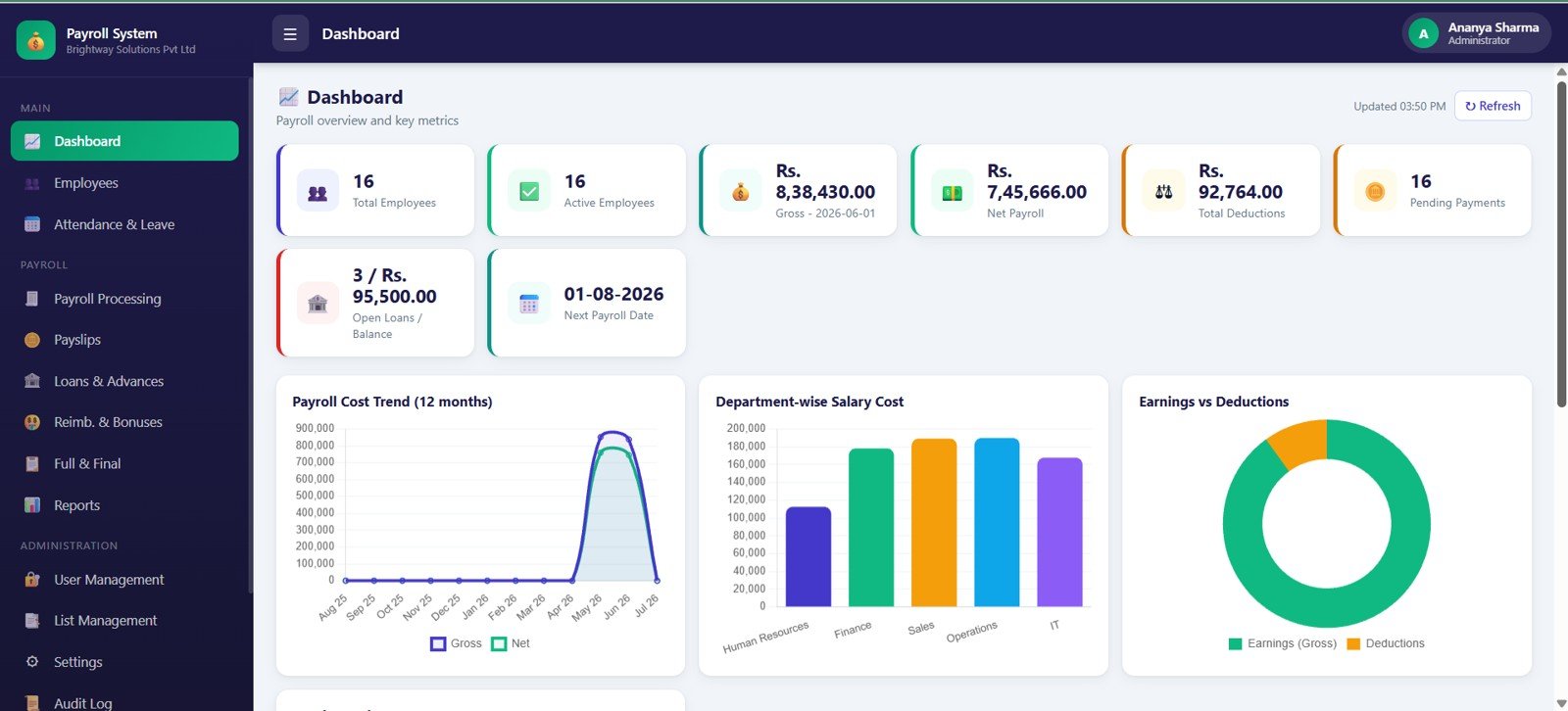
Task: Click the Next Payroll Date calendar icon
Action: pyautogui.click(x=529, y=304)
